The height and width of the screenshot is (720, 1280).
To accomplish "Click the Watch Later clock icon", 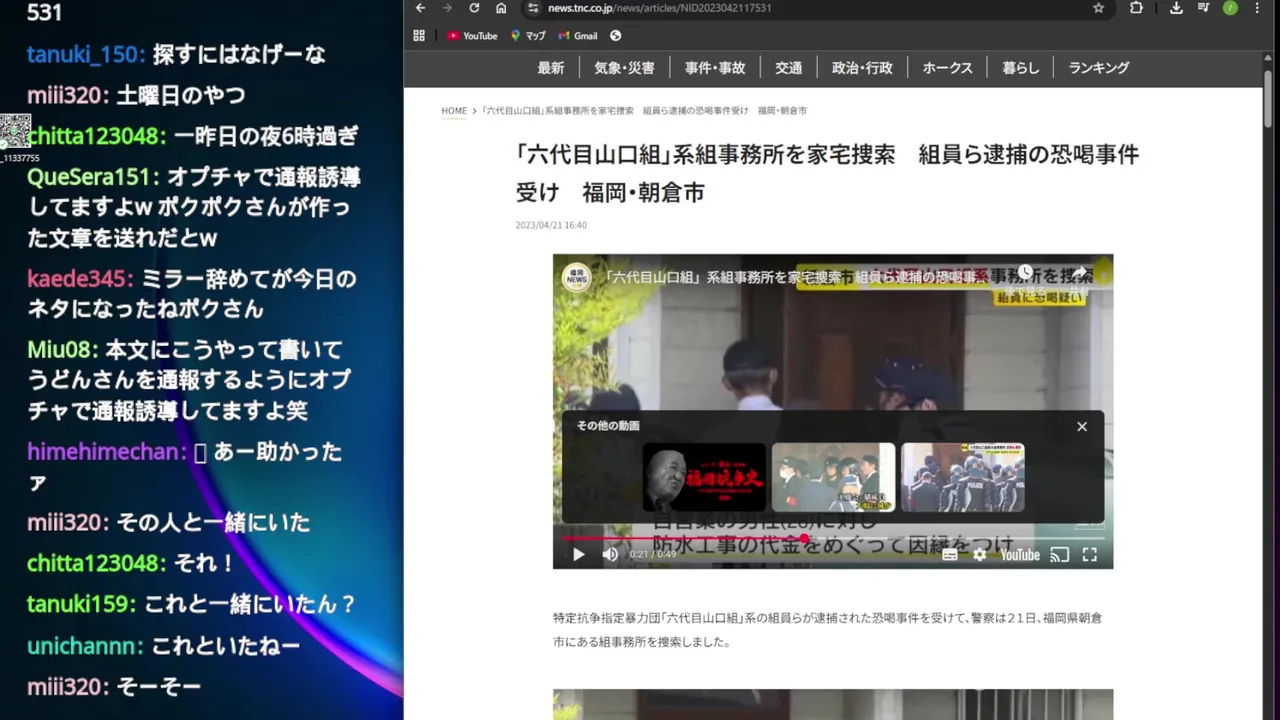I will pos(1025,272).
